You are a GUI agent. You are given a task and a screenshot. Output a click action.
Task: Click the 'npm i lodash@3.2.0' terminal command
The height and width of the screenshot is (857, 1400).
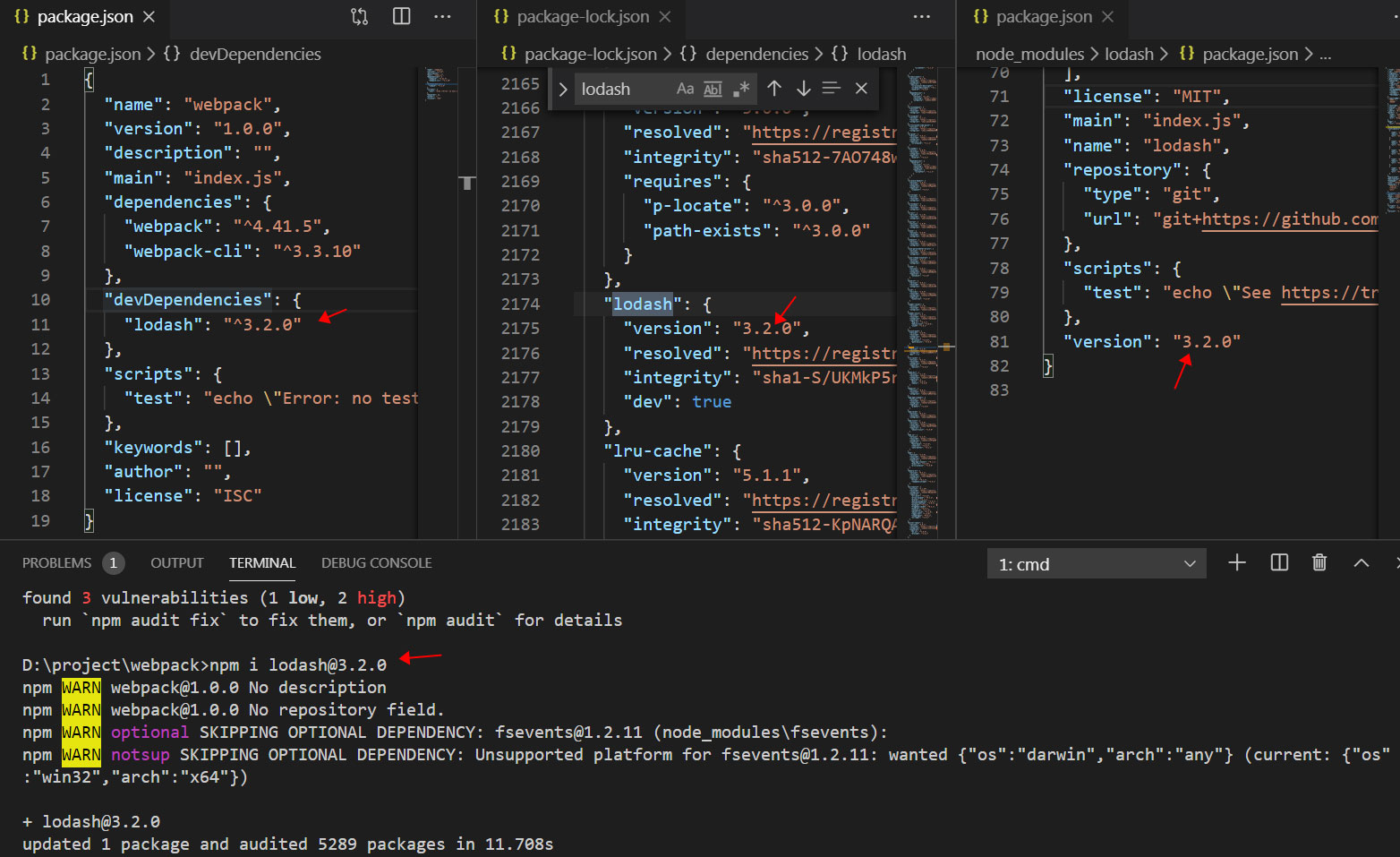point(298,664)
